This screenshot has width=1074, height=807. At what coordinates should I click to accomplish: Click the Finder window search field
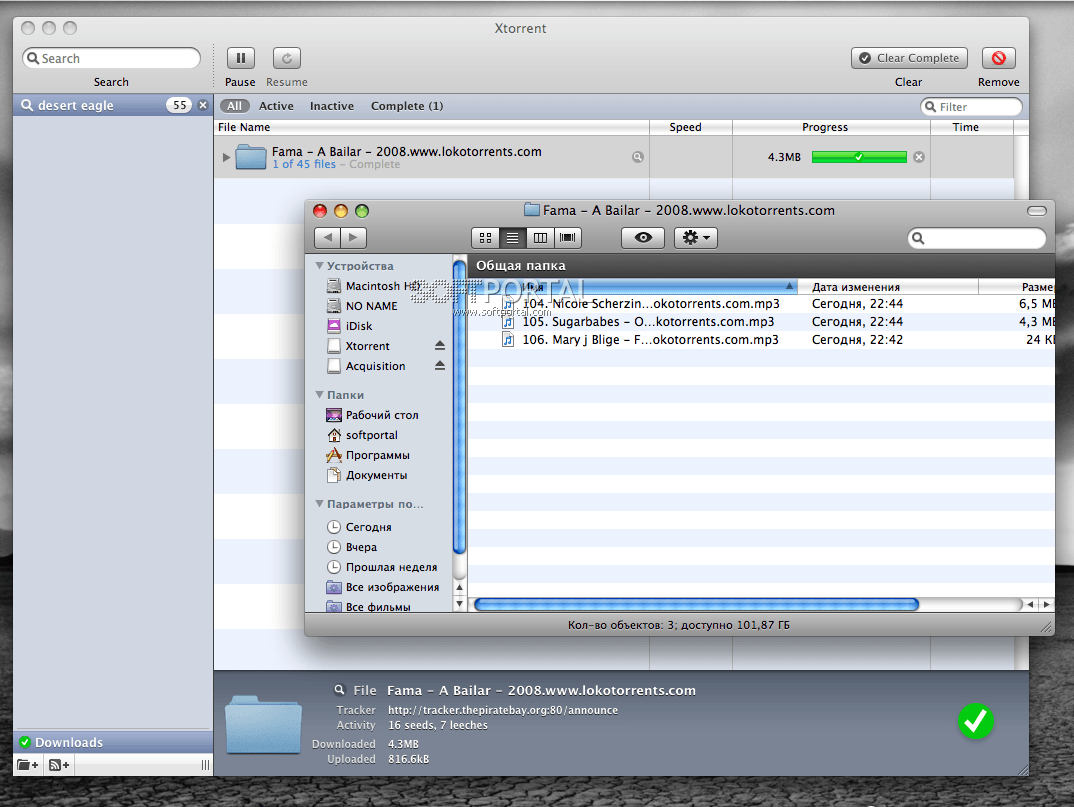click(x=977, y=238)
